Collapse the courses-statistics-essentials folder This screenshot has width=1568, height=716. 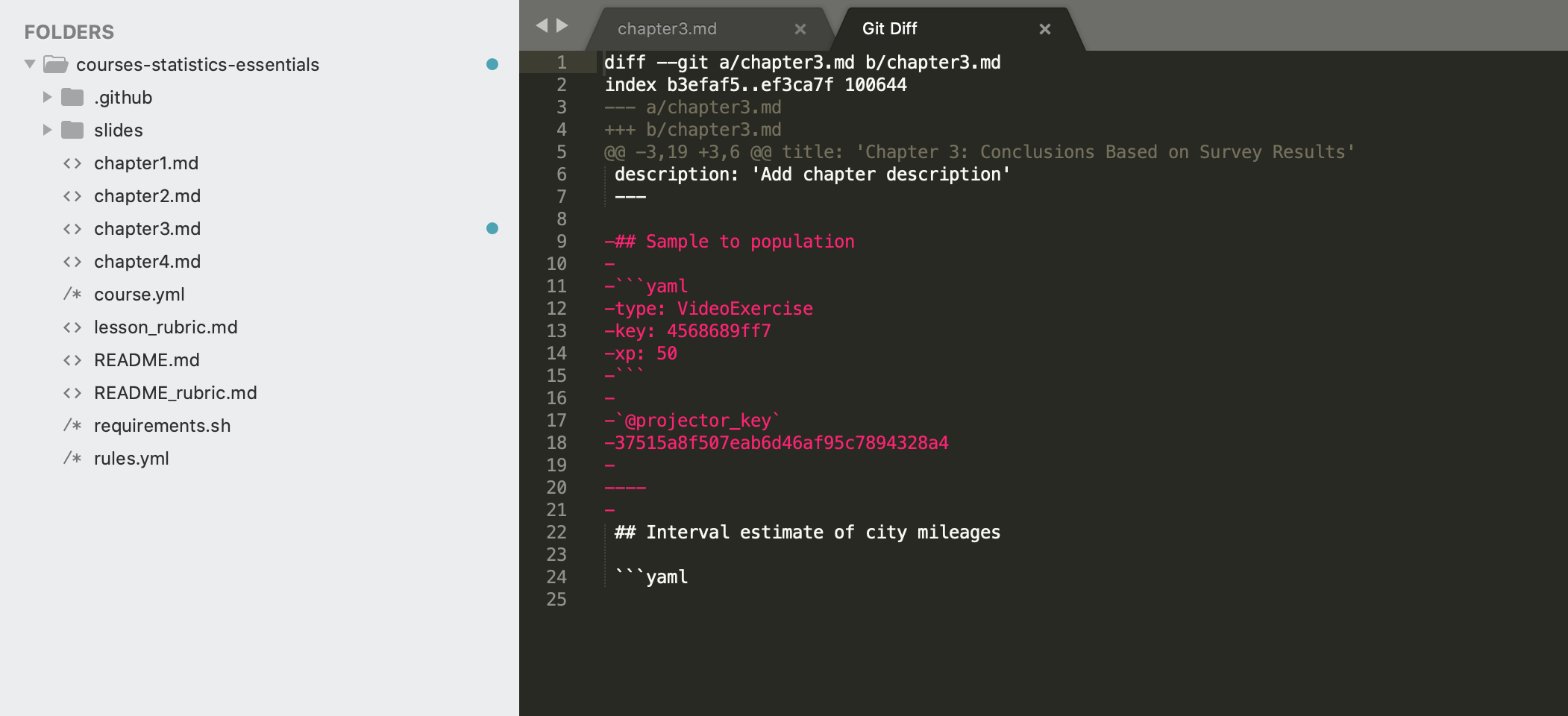29,64
